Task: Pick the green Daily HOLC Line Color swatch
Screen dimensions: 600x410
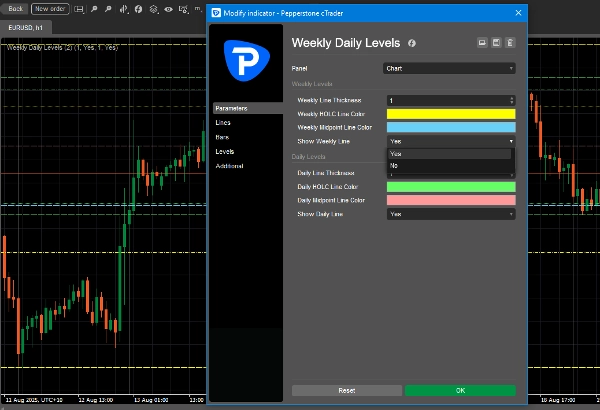Action: [451, 187]
